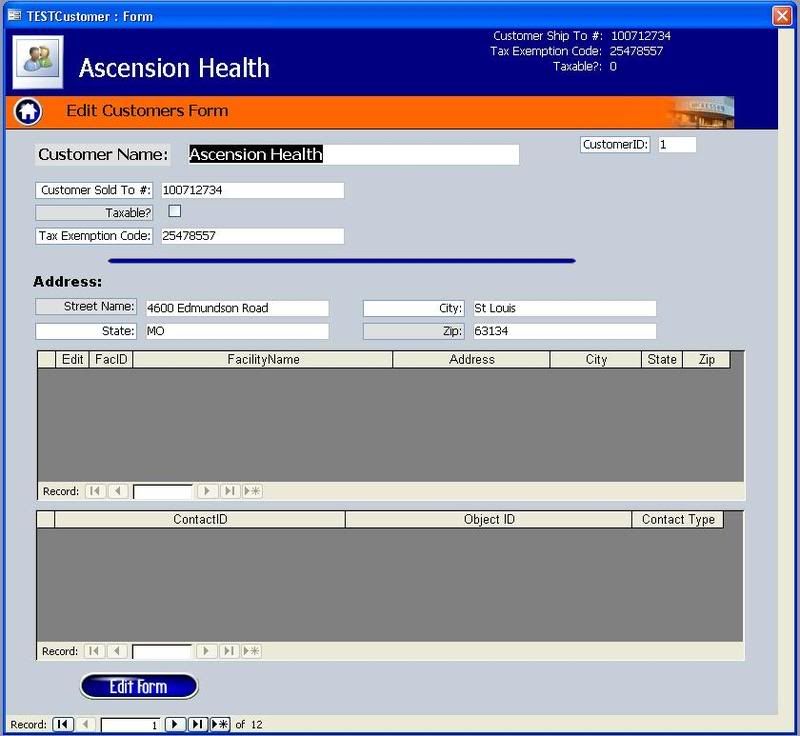Click record number box in facility subform
Viewport: 800px width, 736px height.
click(x=163, y=492)
